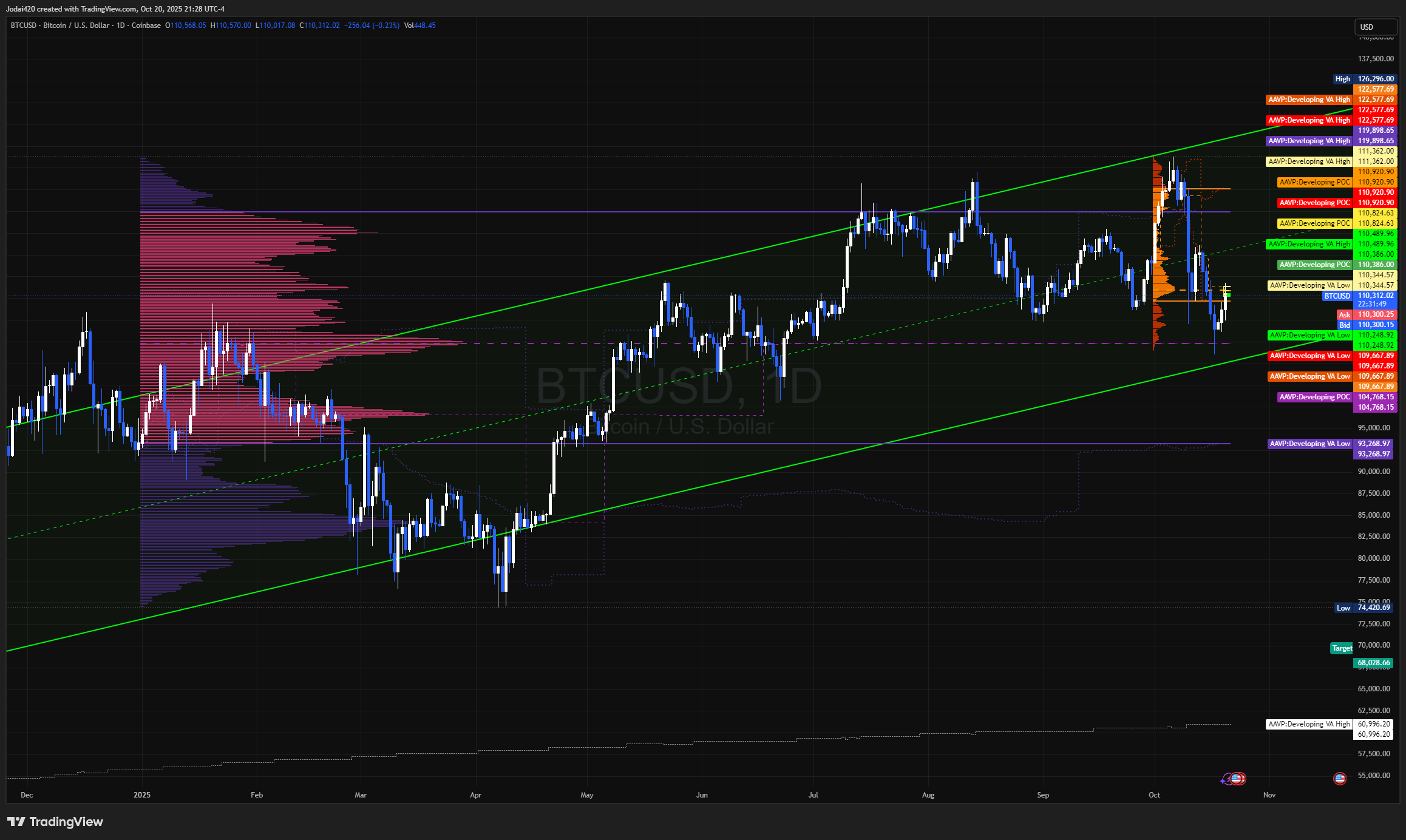
Task: Select the blue BTCUSD last price label
Action: (1337, 296)
